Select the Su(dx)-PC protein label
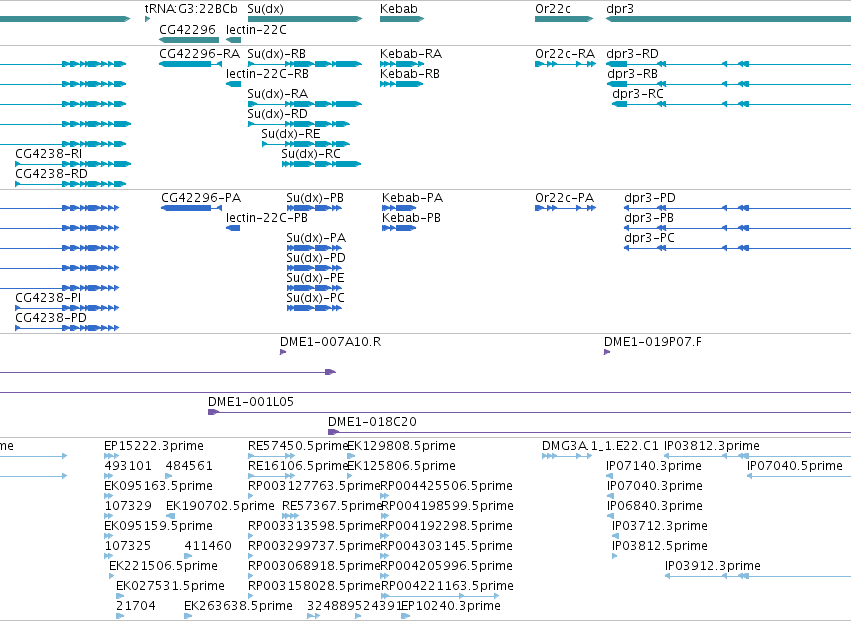This screenshot has height=621, width=851. tap(315, 298)
